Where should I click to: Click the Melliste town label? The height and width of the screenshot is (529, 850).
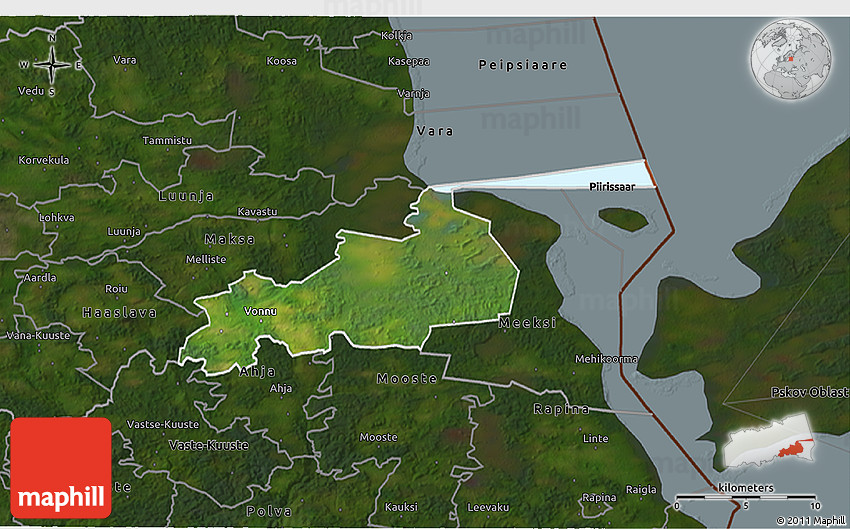pos(206,259)
